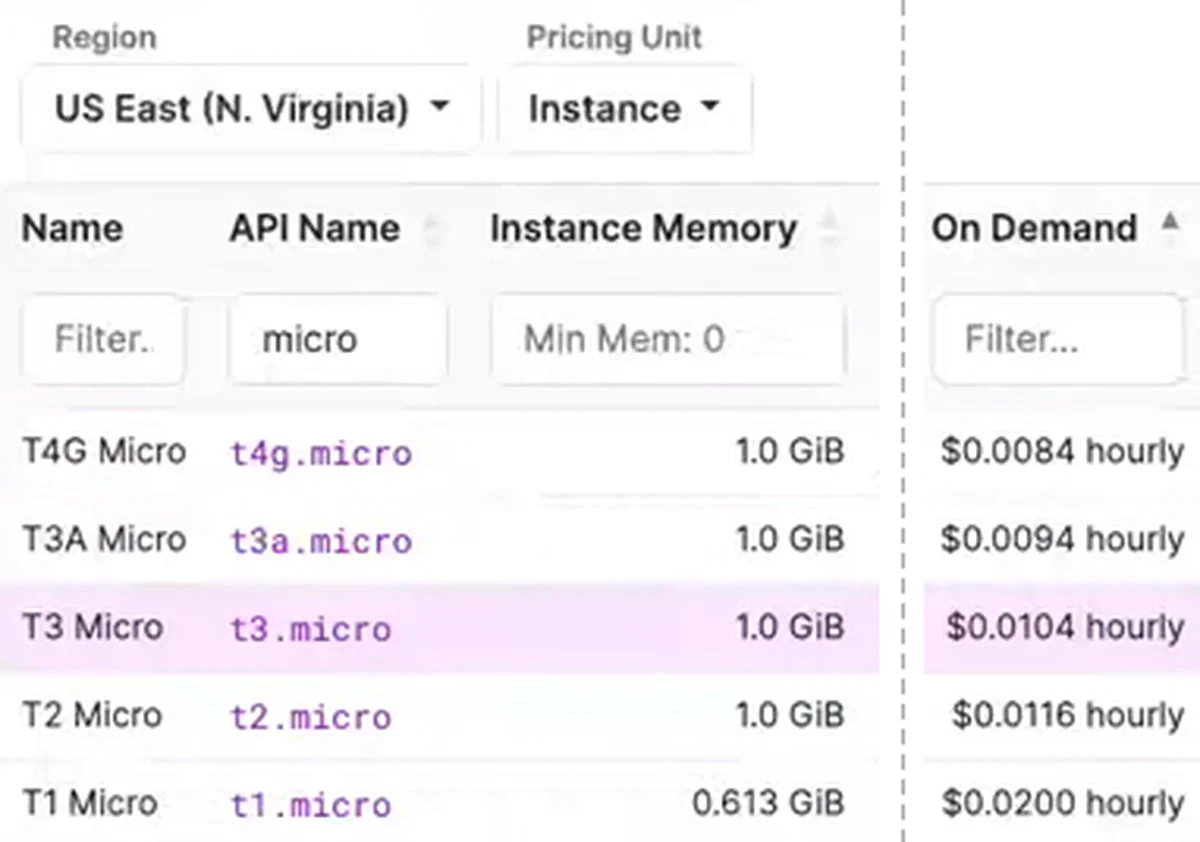The image size is (1200, 842).
Task: Open the t4g.micro link
Action: click(321, 453)
